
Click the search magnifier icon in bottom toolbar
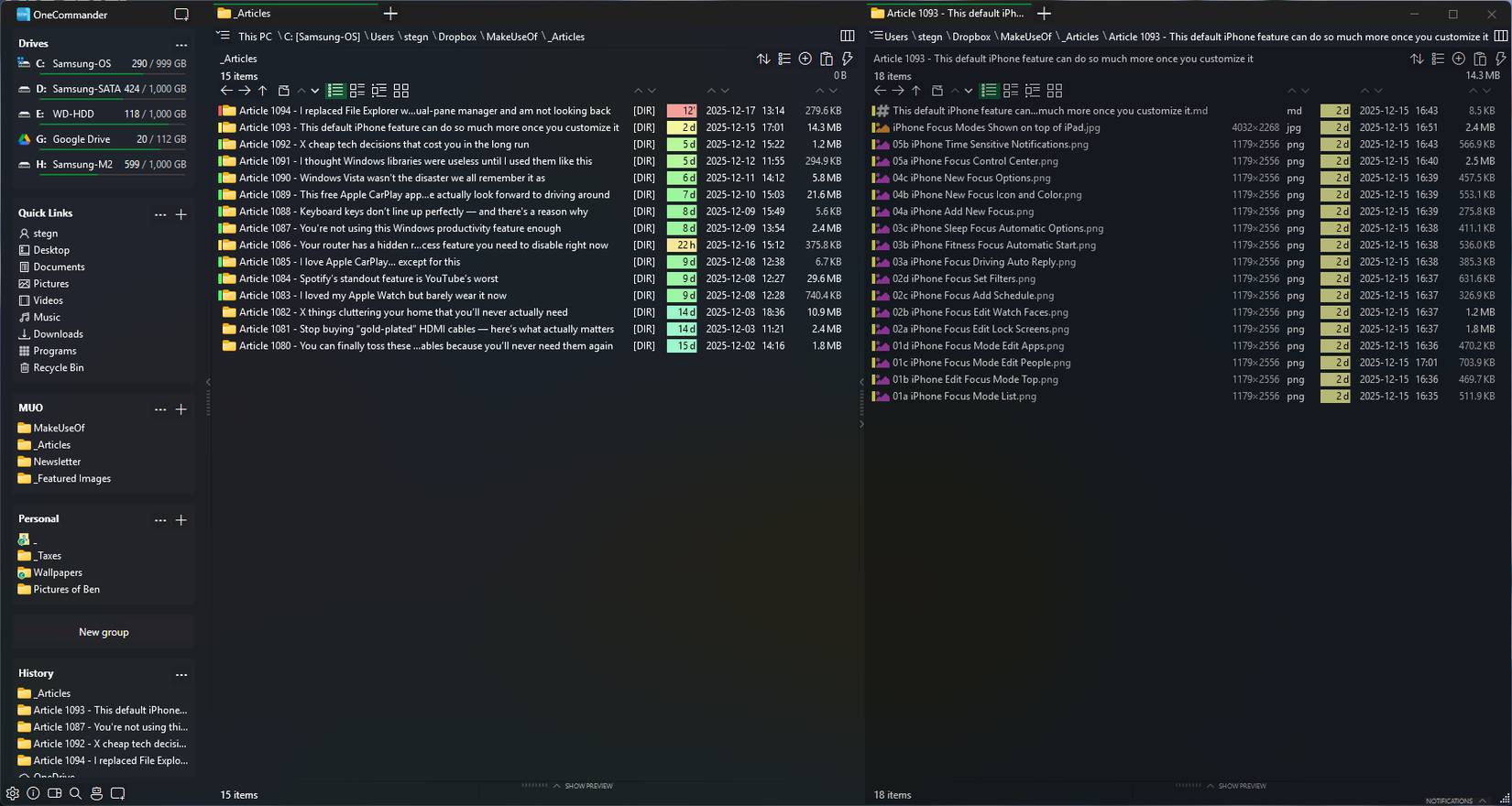(x=75, y=793)
